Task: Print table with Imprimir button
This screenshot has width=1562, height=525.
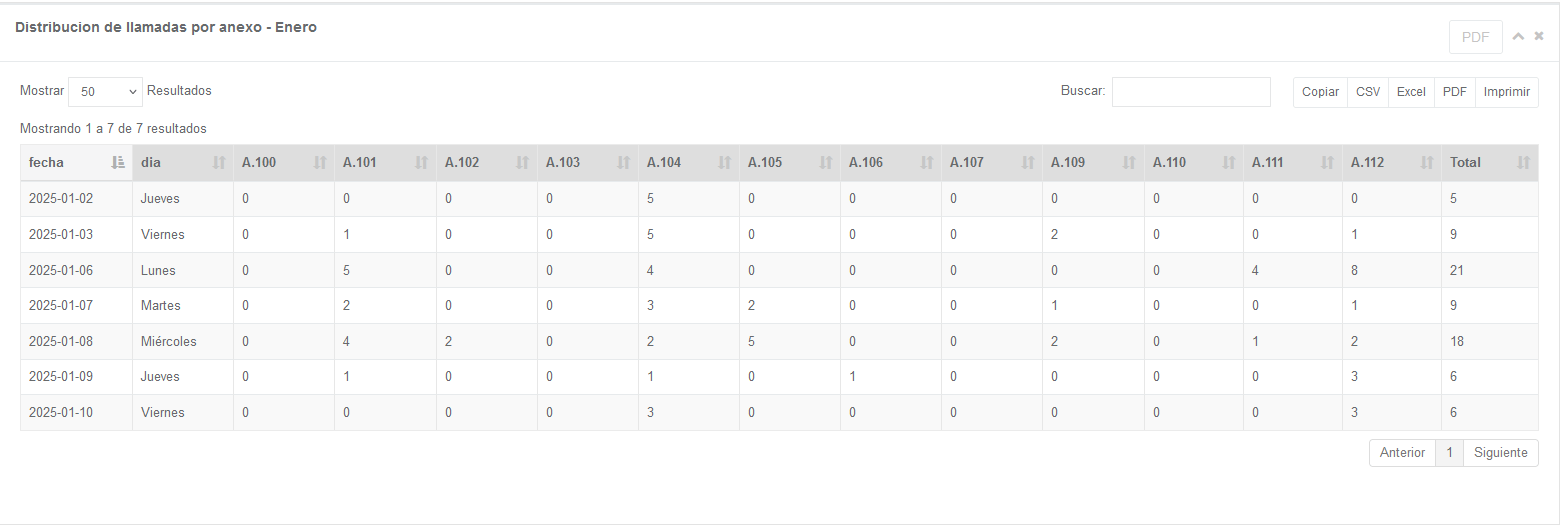Action: pos(1507,92)
